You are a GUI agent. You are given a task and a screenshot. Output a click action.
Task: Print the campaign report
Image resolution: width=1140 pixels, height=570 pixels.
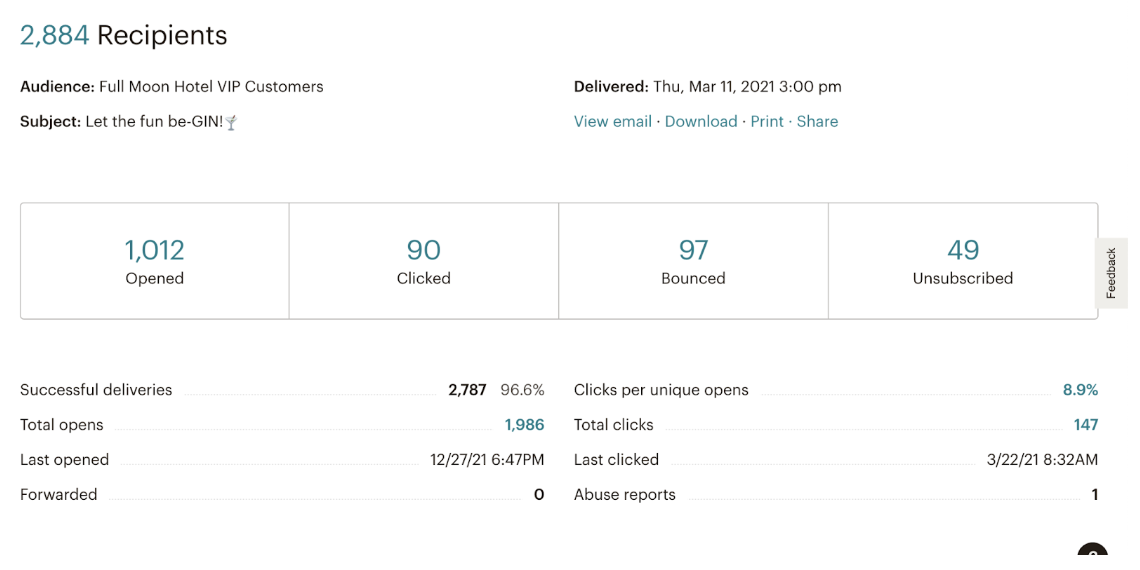[767, 122]
